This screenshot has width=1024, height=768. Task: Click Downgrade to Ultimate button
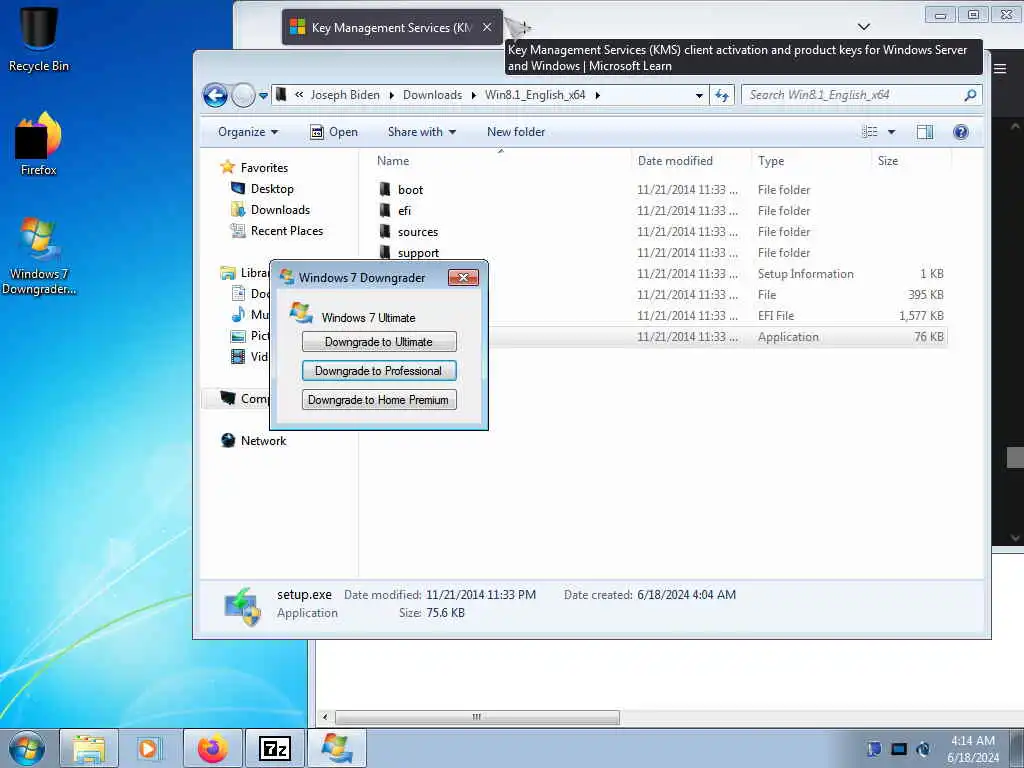379,342
